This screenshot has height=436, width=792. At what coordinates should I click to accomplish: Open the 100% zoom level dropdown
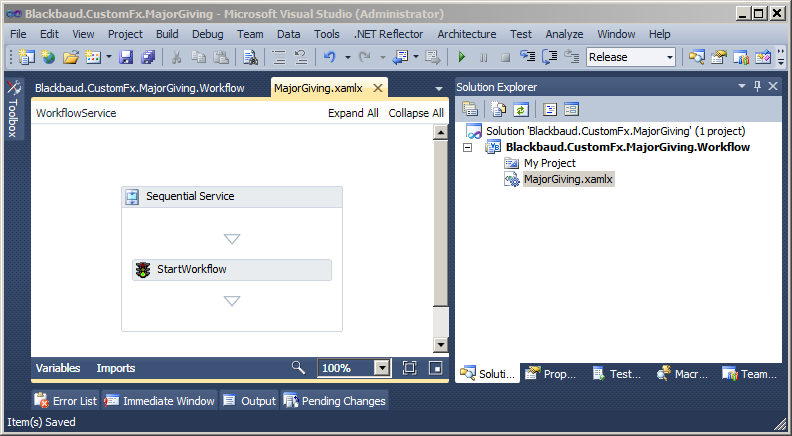click(381, 368)
